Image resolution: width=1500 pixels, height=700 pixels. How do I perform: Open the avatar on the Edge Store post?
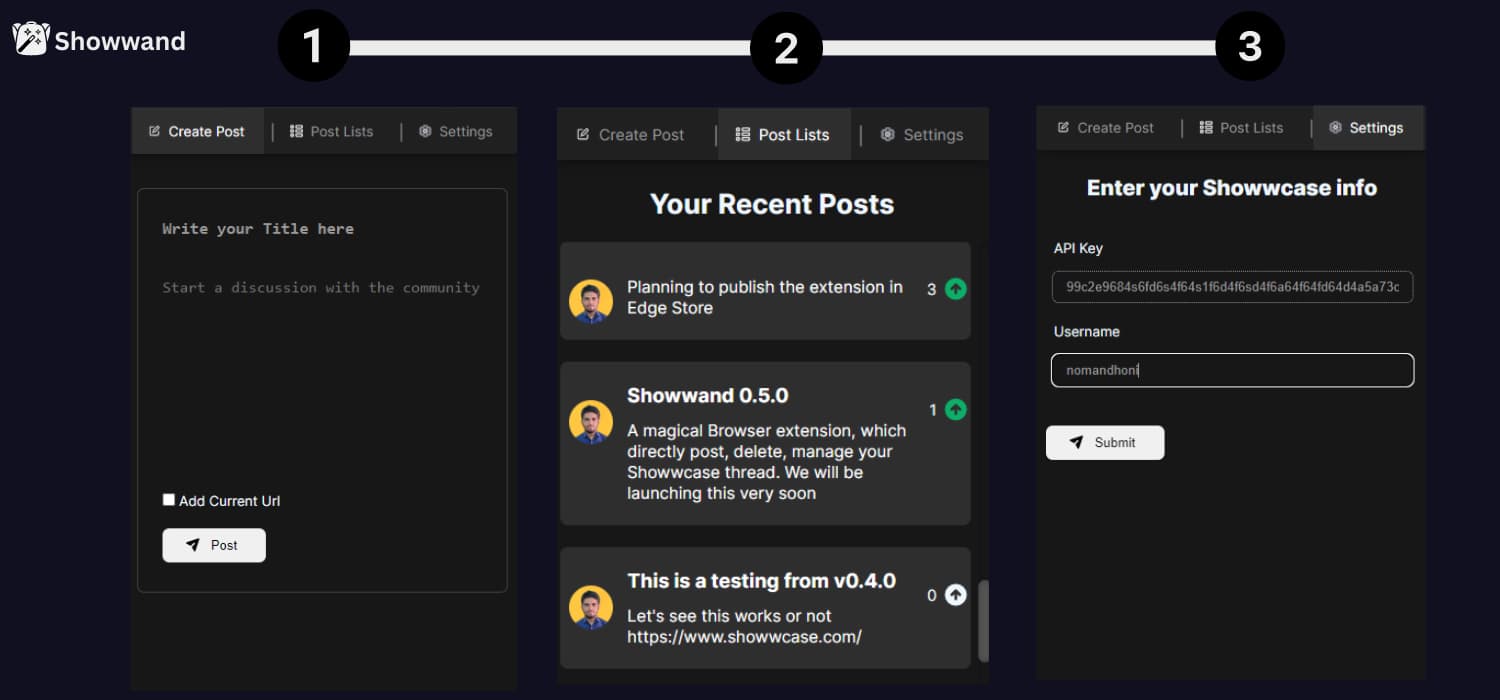click(591, 301)
